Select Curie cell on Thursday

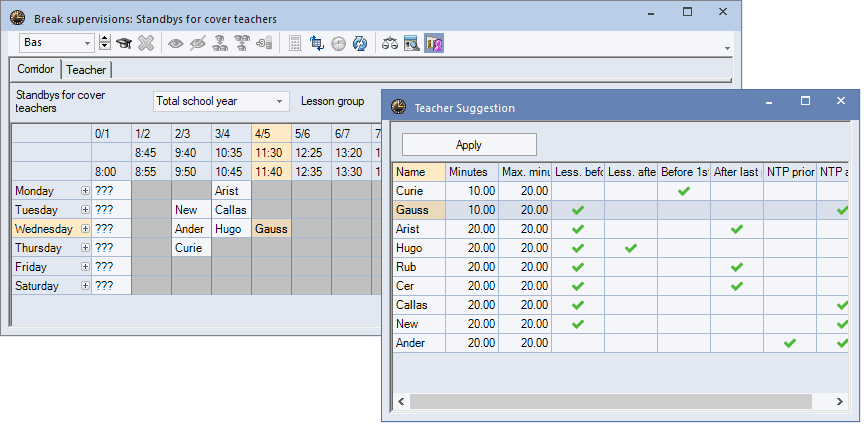pos(191,248)
